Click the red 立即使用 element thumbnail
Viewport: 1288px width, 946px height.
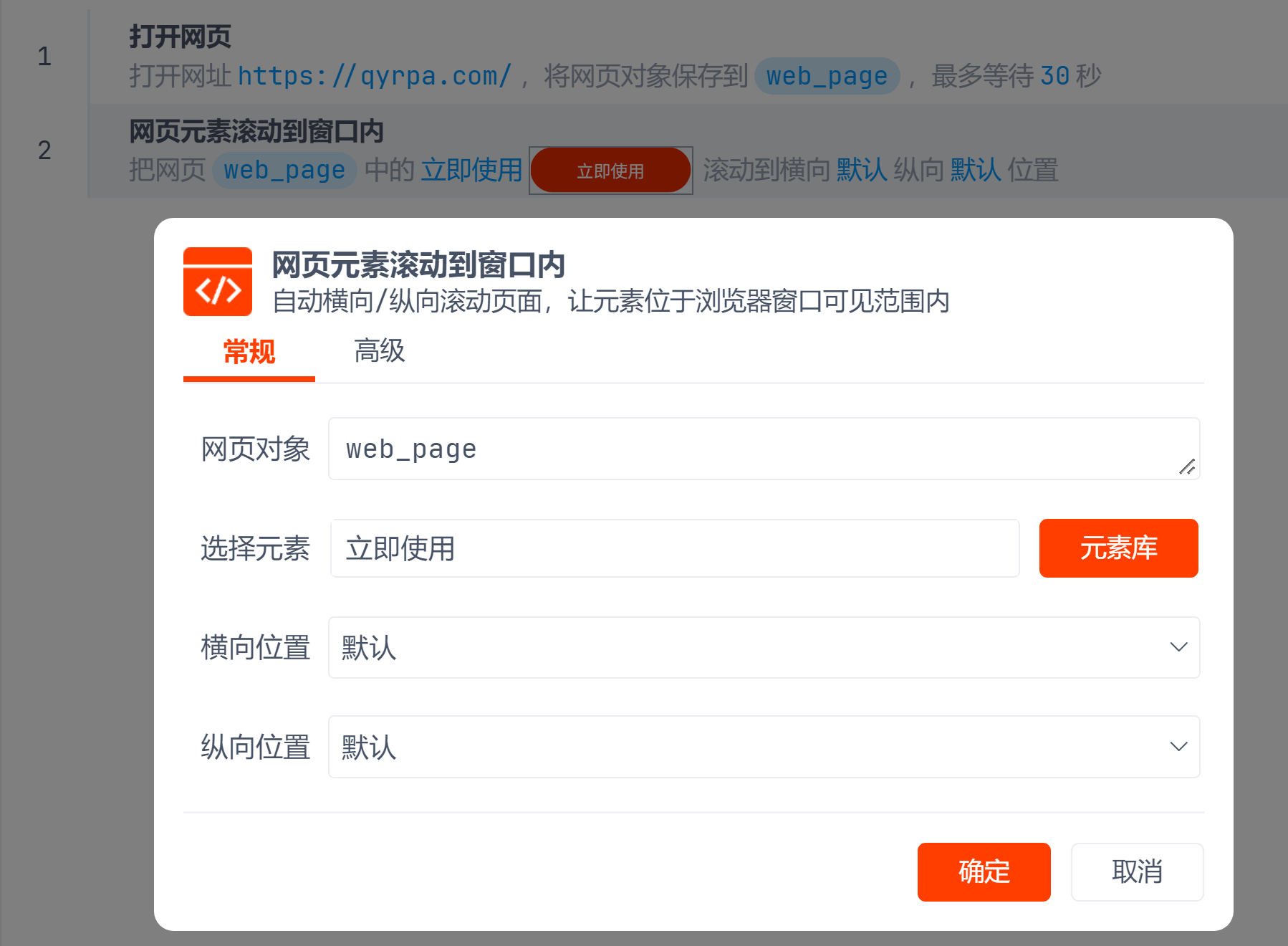(x=610, y=171)
